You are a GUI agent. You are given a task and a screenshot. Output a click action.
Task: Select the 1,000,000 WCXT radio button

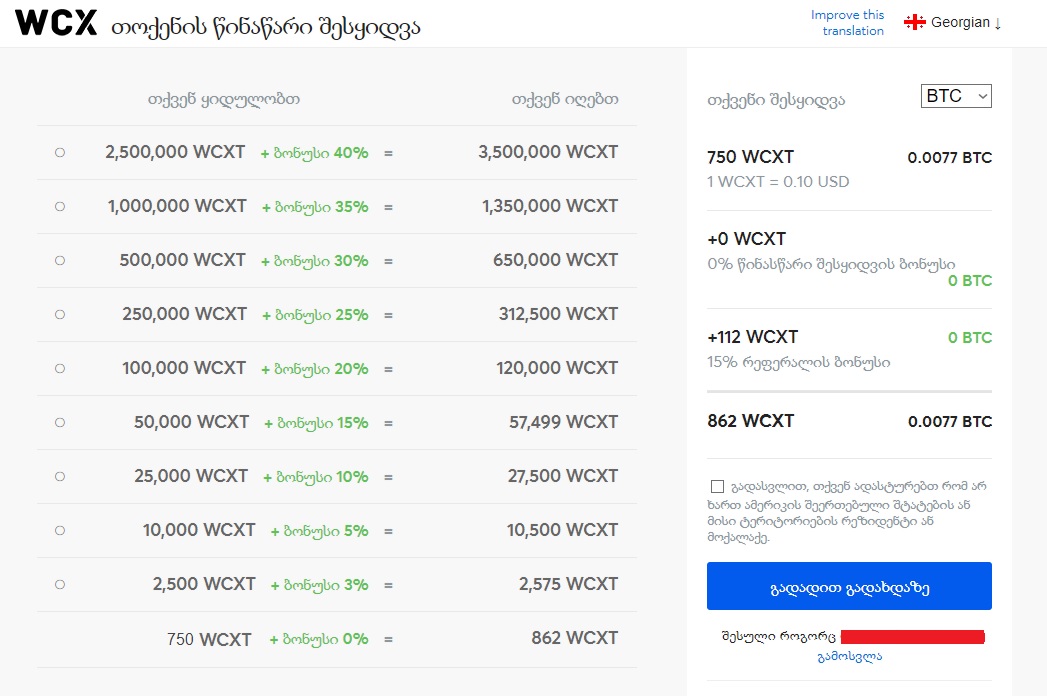pyautogui.click(x=60, y=207)
